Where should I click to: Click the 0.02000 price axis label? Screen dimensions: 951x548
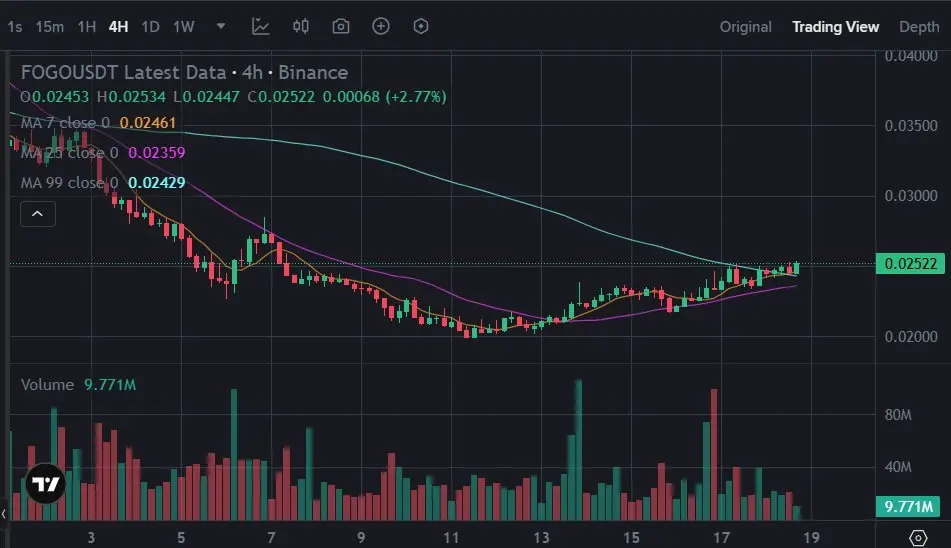(x=911, y=336)
